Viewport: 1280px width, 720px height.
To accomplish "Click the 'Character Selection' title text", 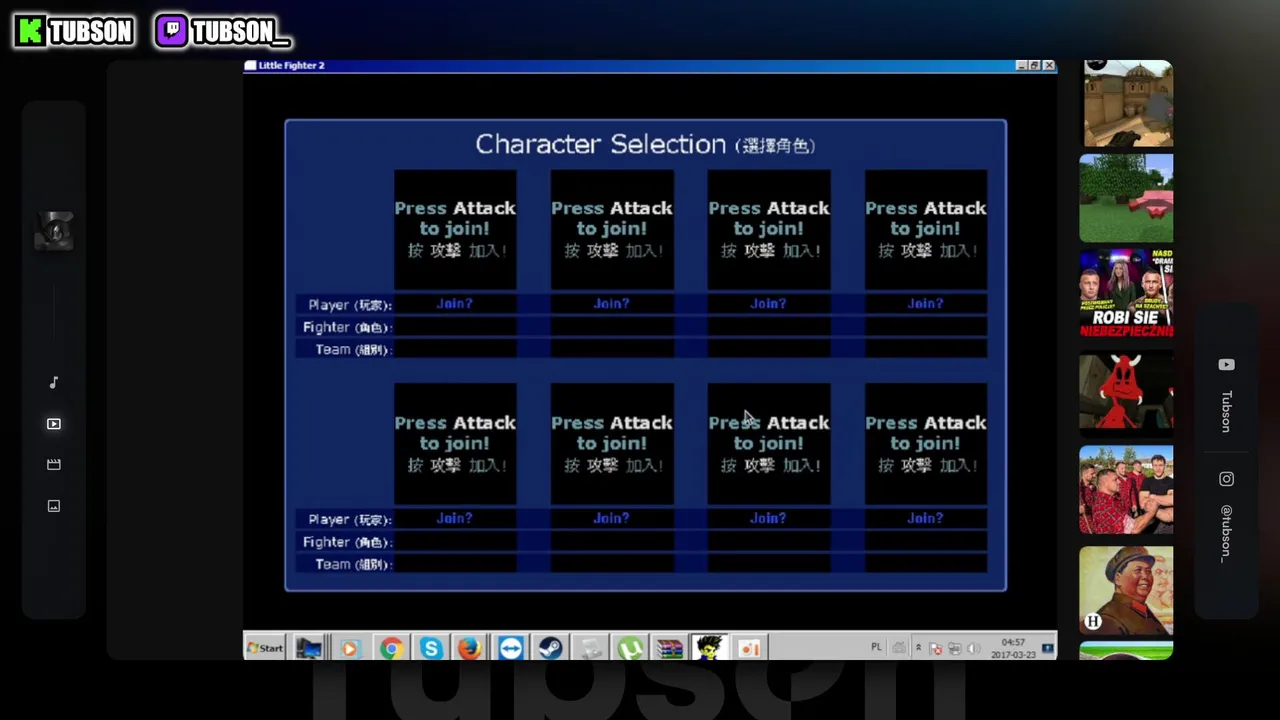I will (x=600, y=145).
